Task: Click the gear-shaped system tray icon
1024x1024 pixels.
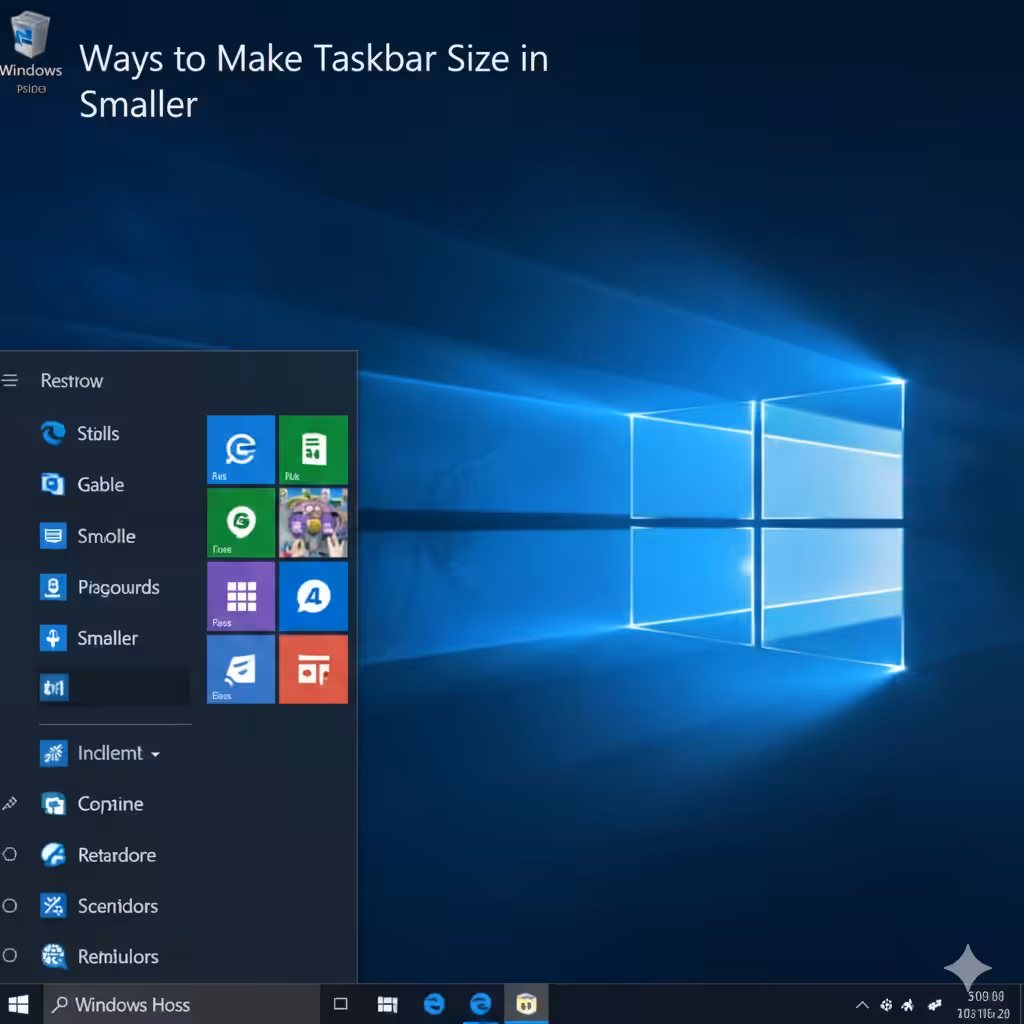Action: [886, 1005]
